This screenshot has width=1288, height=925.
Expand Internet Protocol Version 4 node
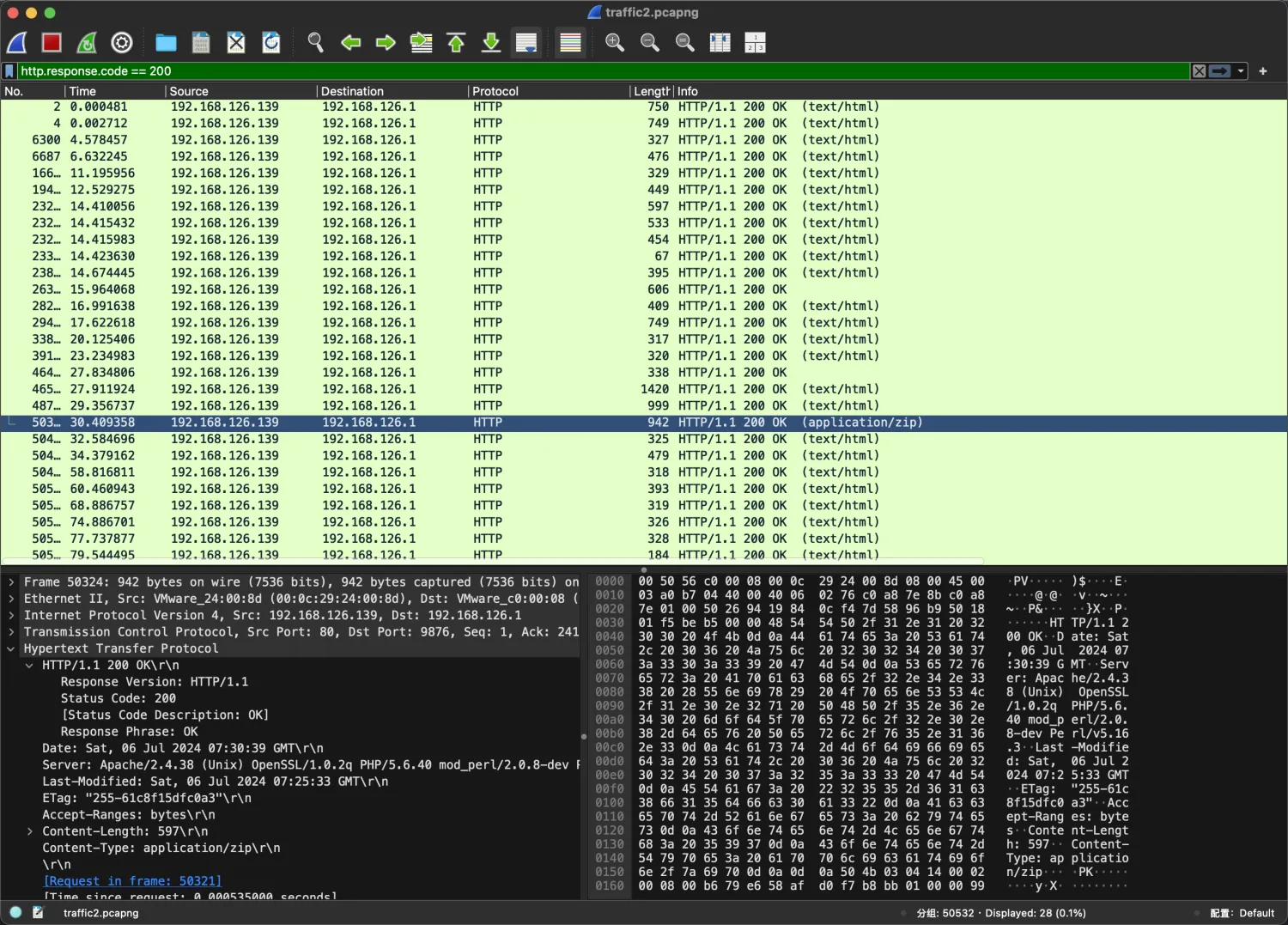pyautogui.click(x=11, y=615)
